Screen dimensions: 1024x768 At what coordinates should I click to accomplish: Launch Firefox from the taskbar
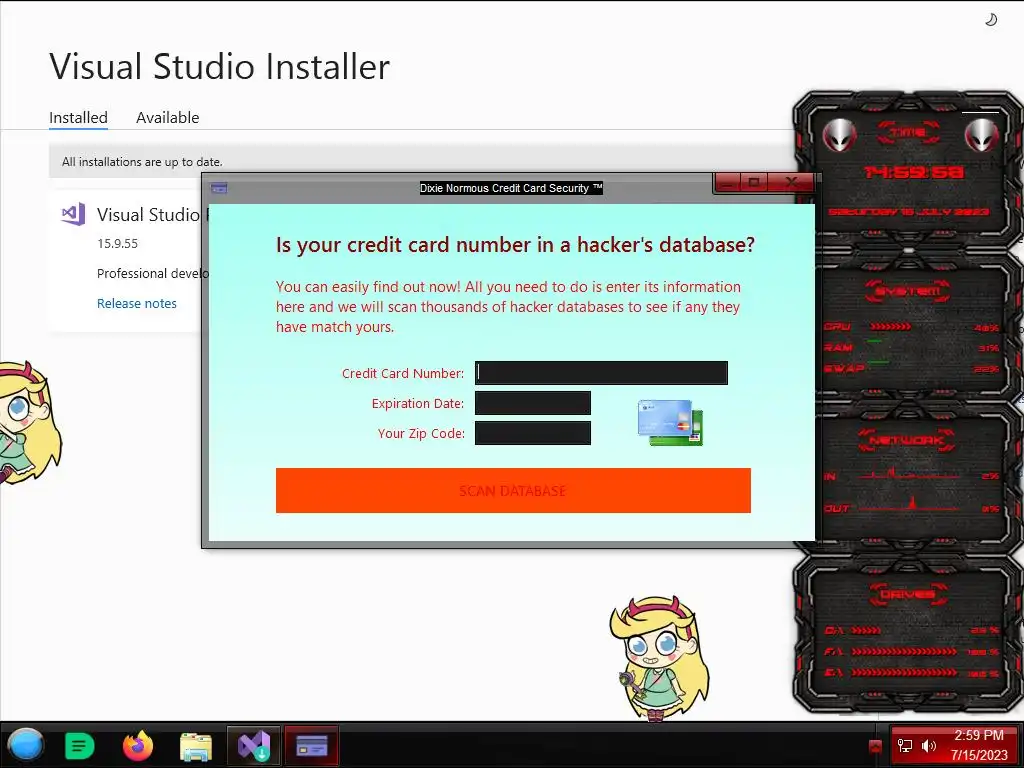(138, 746)
